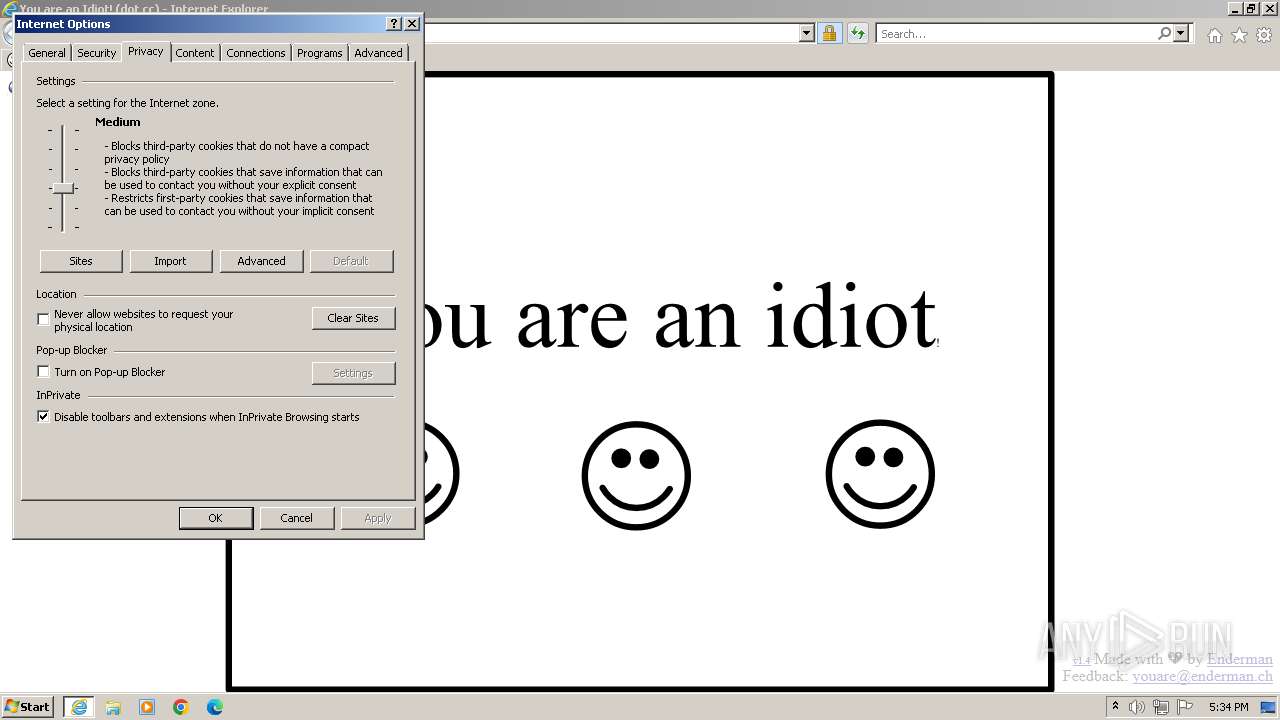Viewport: 1280px width, 720px height.
Task: Show hidden tray icons arrow
Action: pos(1115,707)
